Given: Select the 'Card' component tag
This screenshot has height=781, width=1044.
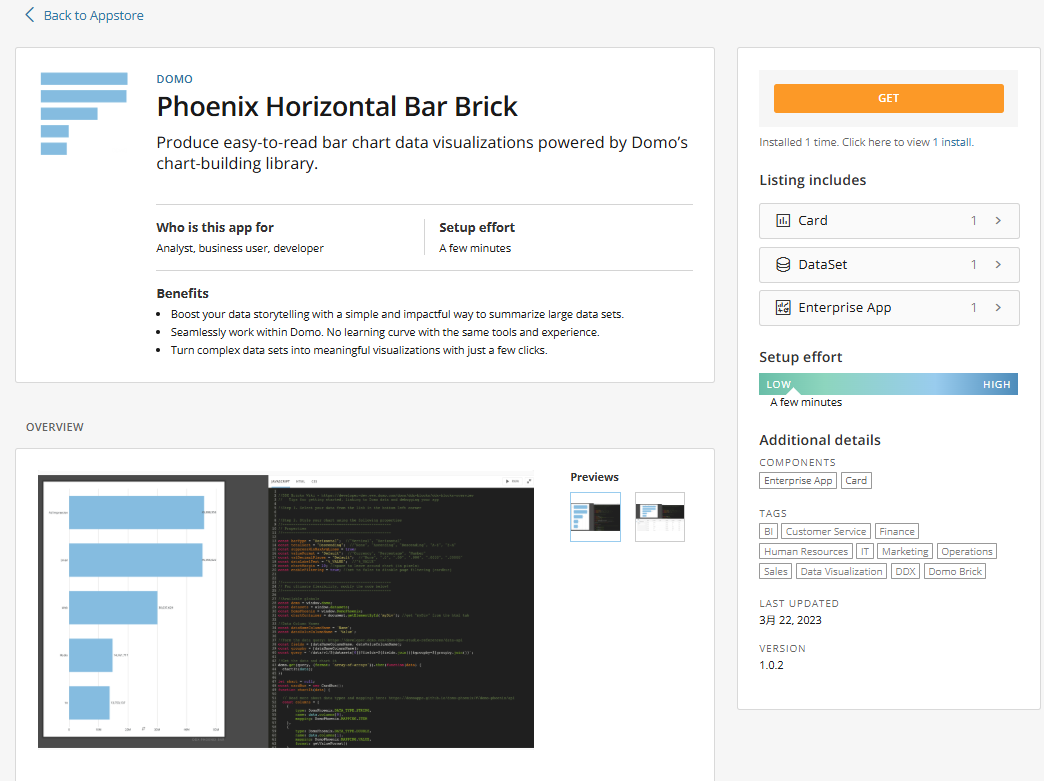Looking at the screenshot, I should [856, 481].
